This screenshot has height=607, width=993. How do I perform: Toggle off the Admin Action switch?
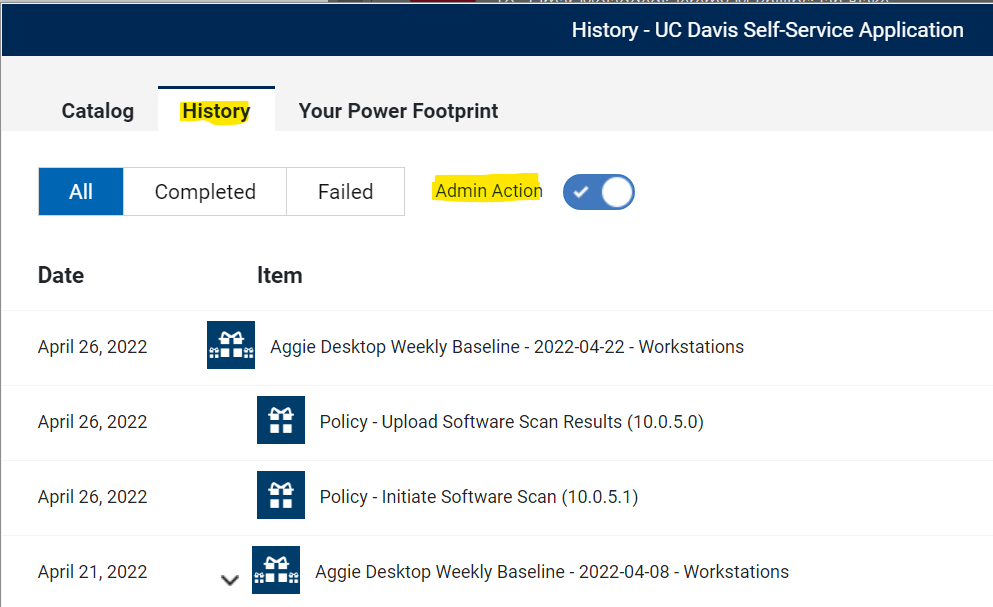[598, 192]
